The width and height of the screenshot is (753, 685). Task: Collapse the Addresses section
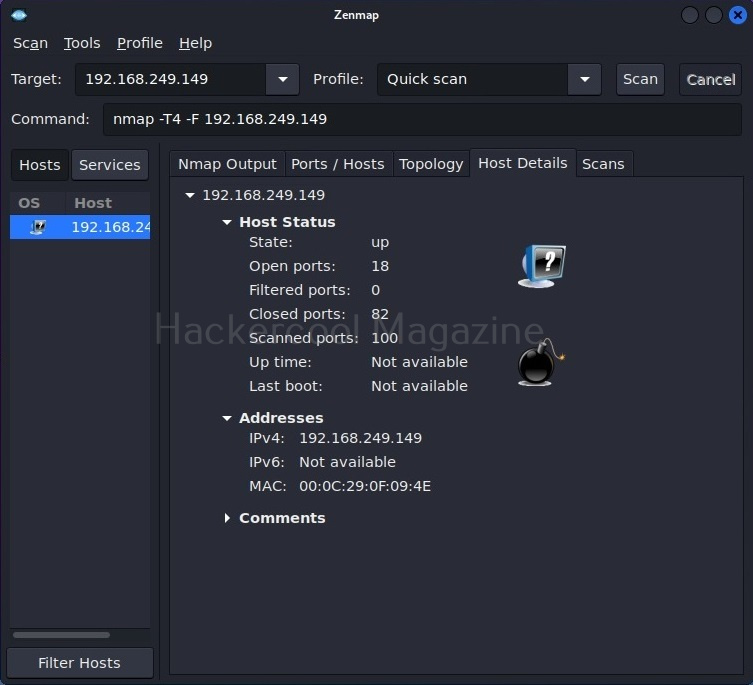(x=227, y=418)
